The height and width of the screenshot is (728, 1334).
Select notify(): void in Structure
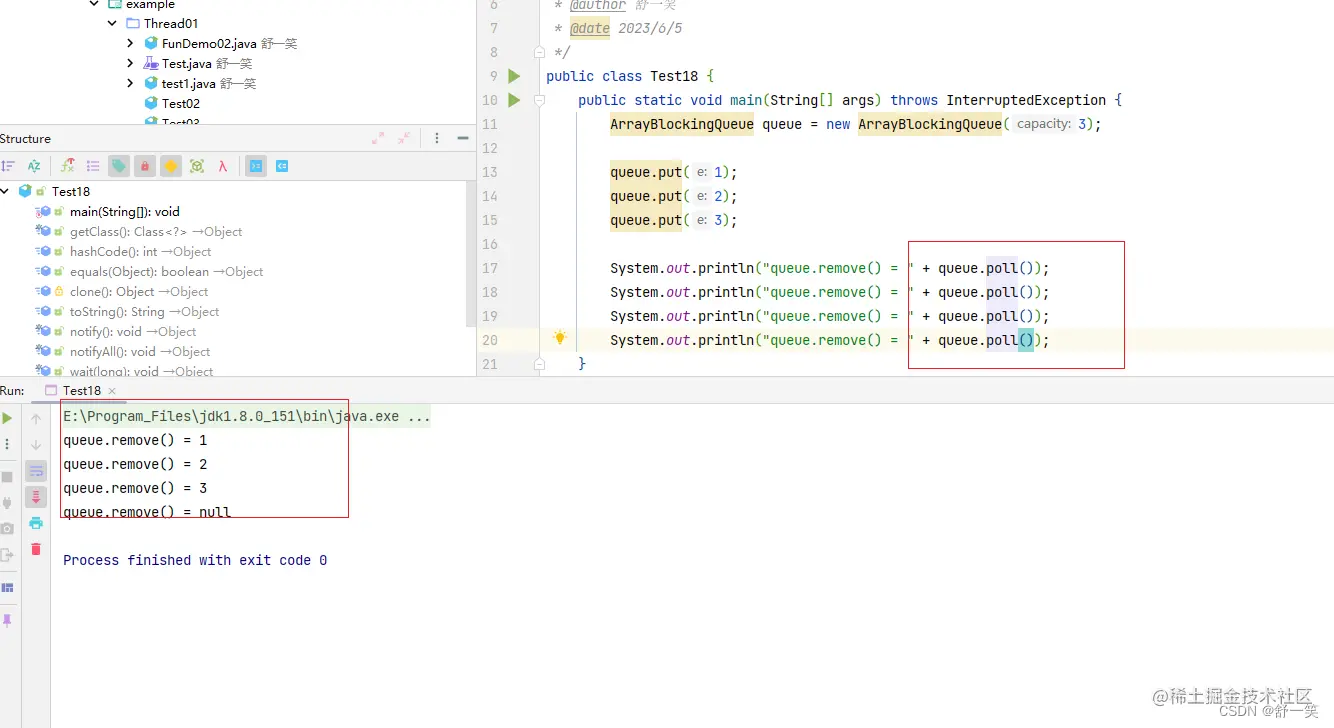133,331
